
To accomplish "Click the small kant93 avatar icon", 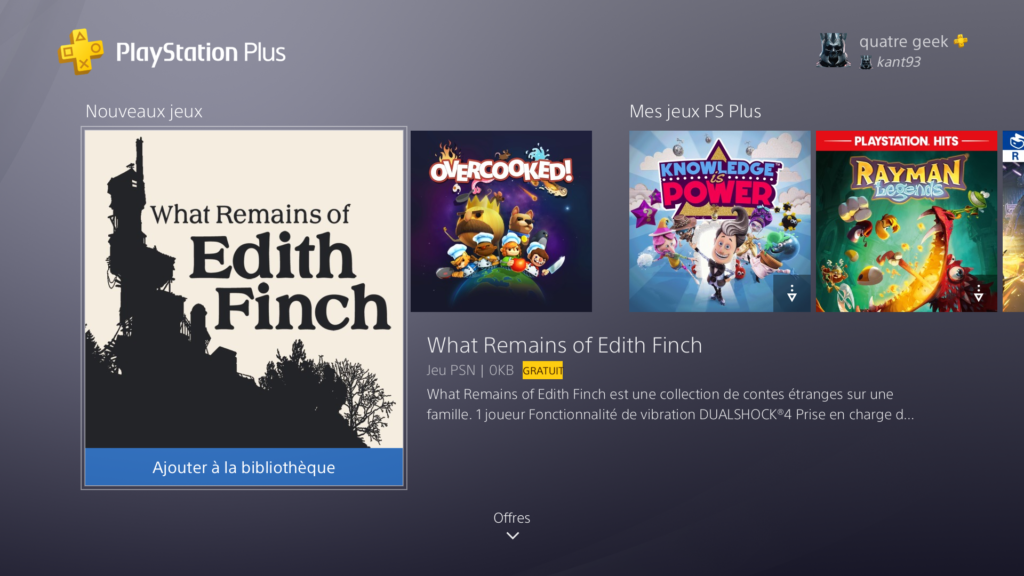I will pyautogui.click(x=866, y=62).
